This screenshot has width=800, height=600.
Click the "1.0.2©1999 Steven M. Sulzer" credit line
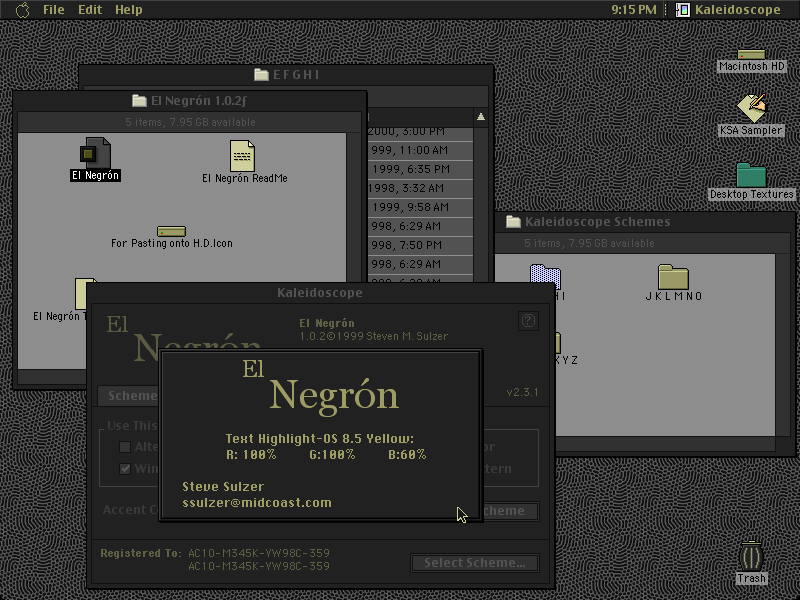373,336
